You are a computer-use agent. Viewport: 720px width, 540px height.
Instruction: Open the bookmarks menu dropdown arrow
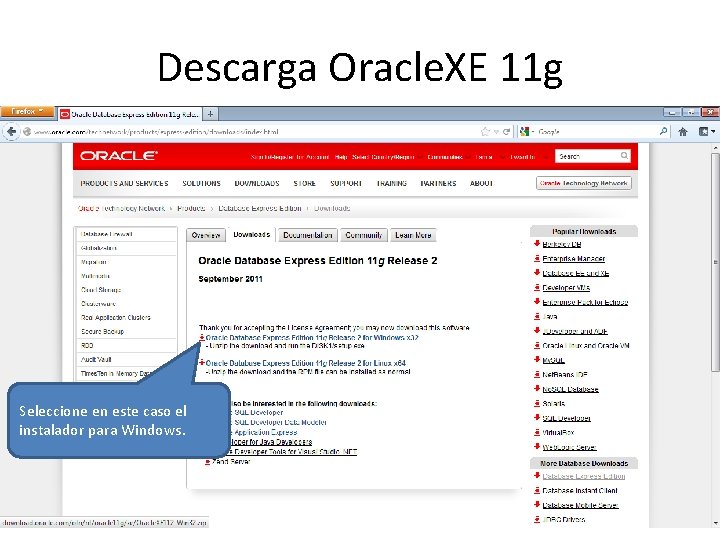click(713, 132)
